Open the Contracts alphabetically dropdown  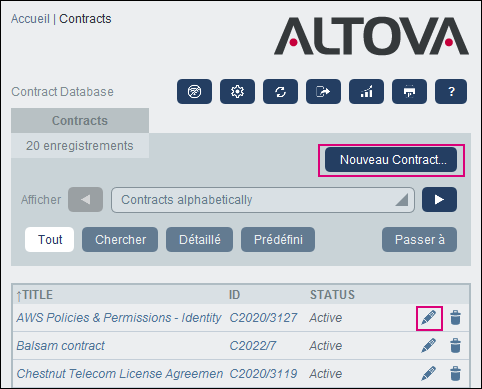click(x=263, y=200)
